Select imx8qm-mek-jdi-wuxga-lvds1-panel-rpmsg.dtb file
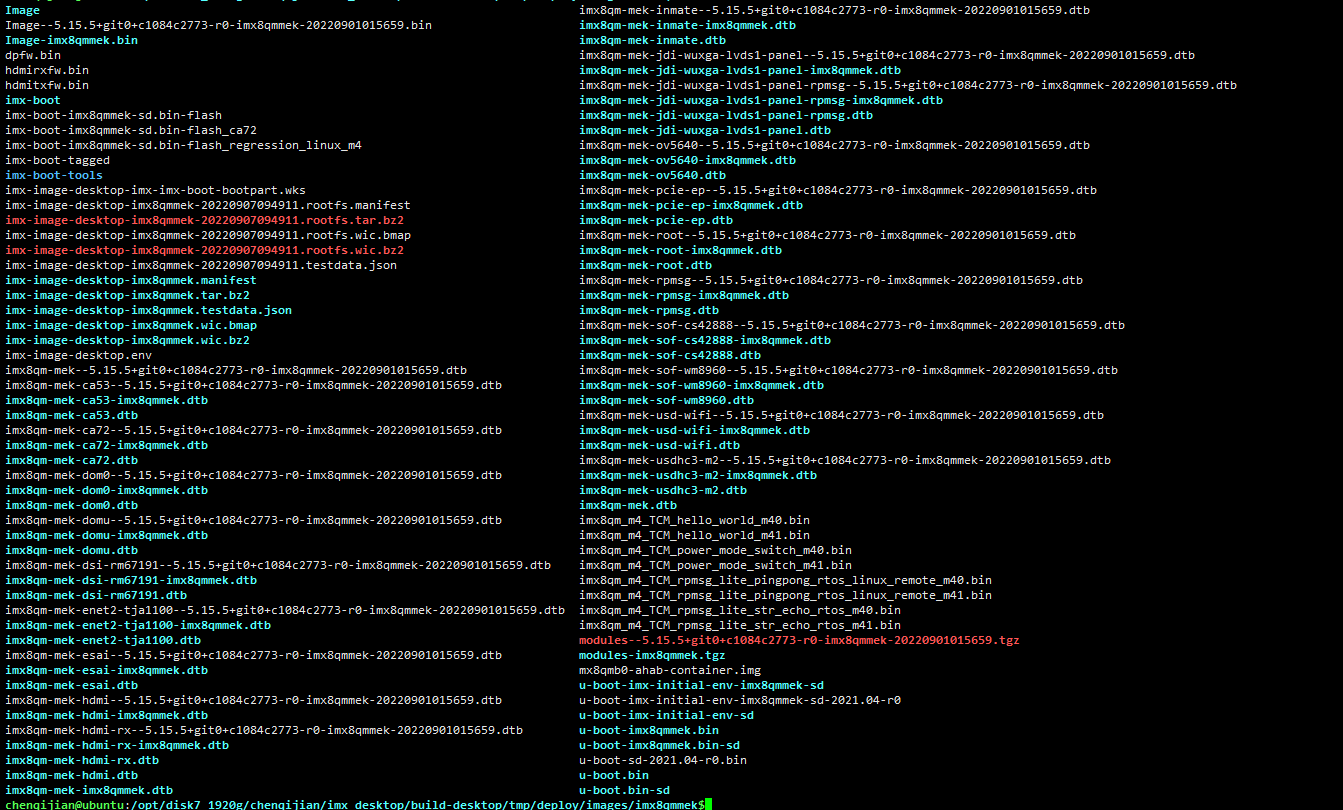 point(726,115)
